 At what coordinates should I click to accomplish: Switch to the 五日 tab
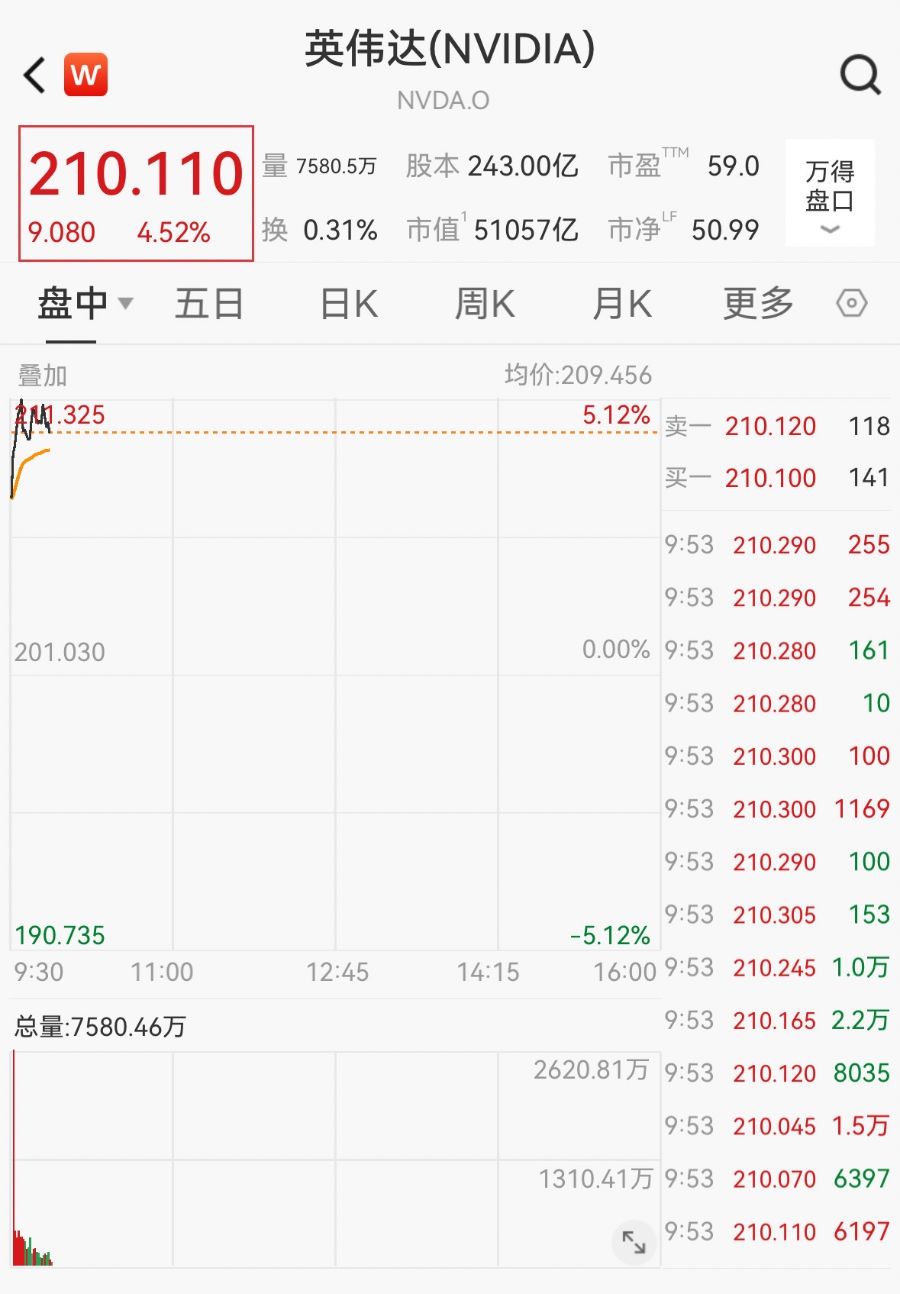tap(209, 303)
